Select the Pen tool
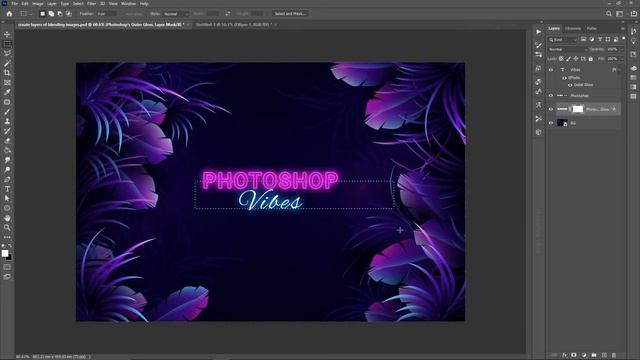 click(7, 180)
